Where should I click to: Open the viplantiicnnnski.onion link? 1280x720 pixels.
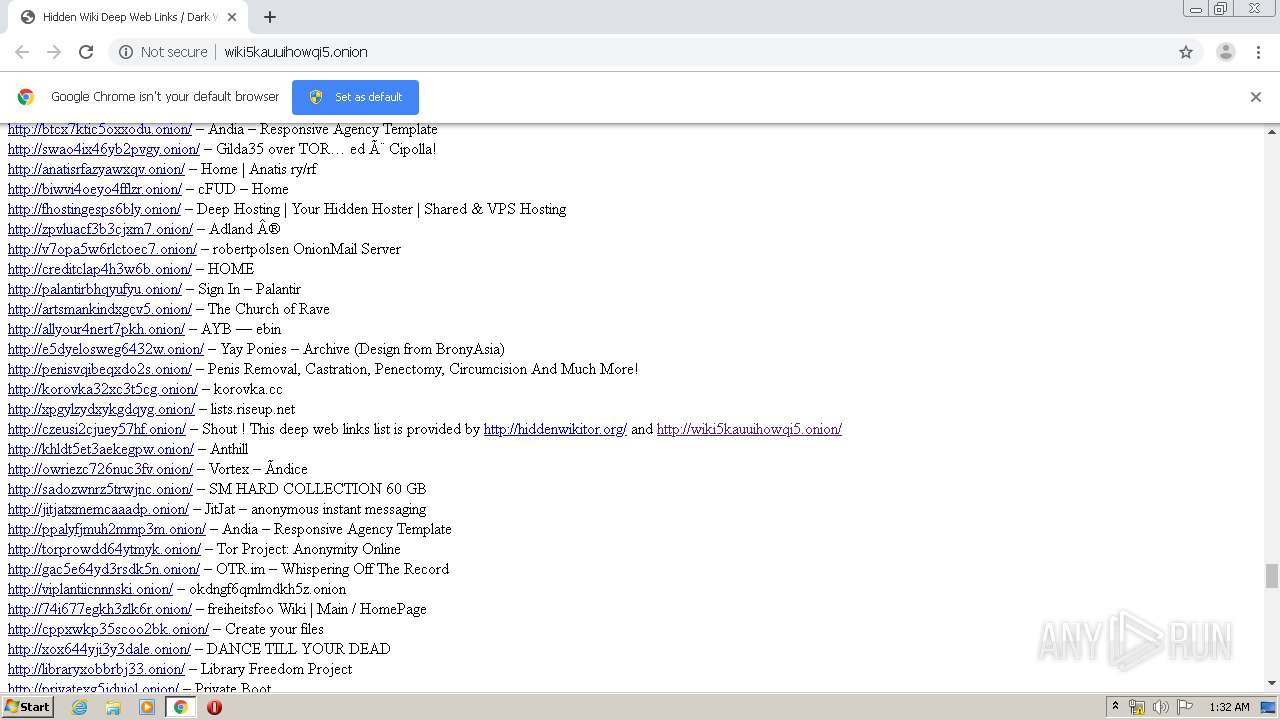(90, 589)
